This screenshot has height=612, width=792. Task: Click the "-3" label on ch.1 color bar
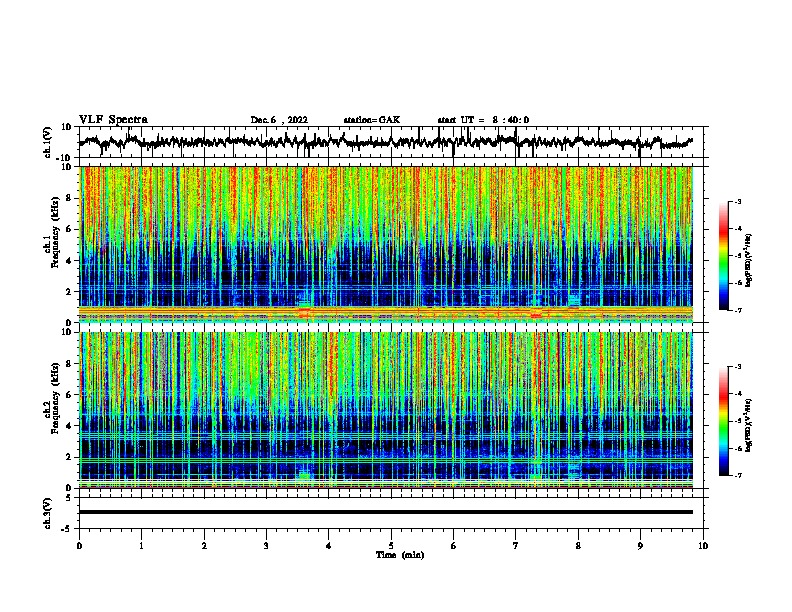pos(738,201)
